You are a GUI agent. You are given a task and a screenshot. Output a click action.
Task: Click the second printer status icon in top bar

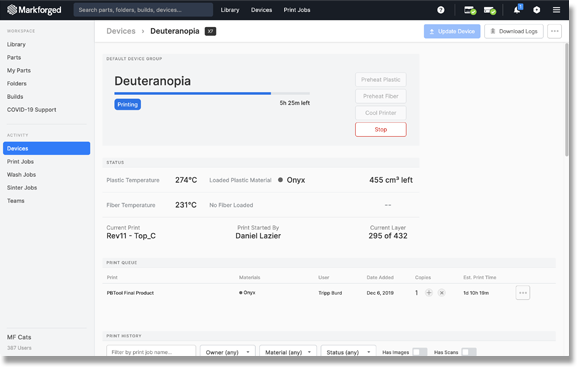490,10
